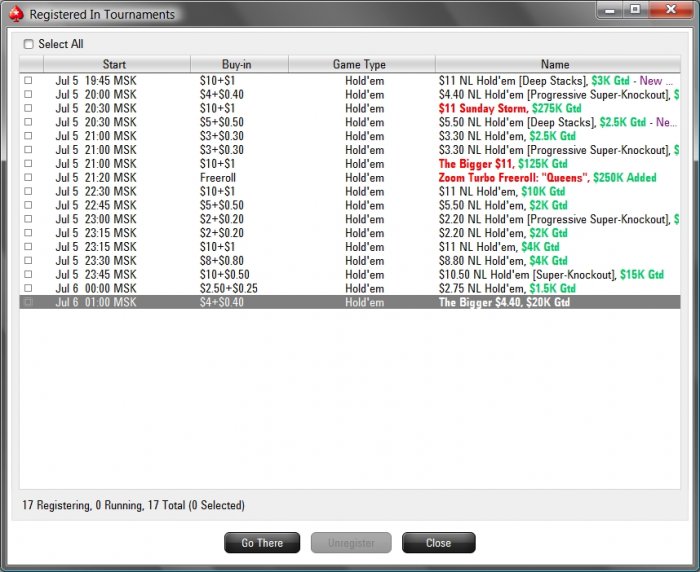The height and width of the screenshot is (572, 700).
Task: Select $3.30 NL Hold'em, $2.5K Gtd entry
Action: (x=507, y=136)
